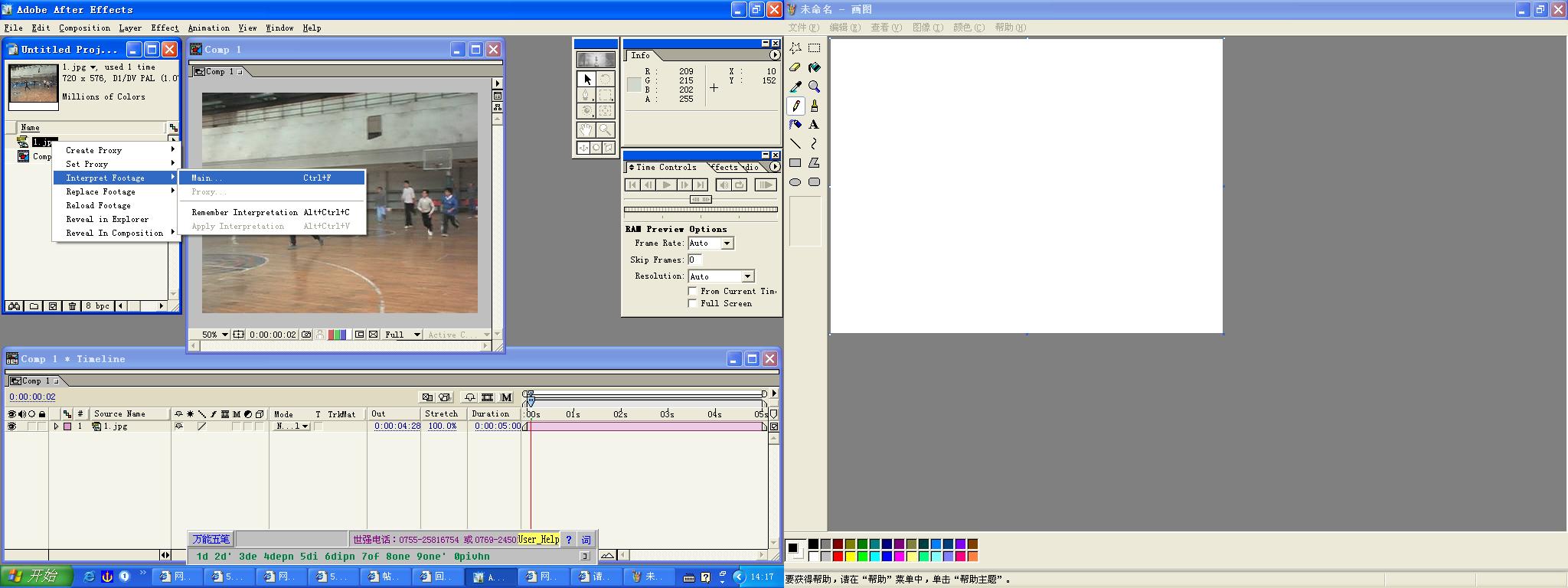Image resolution: width=1568 pixels, height=588 pixels.
Task: Adjust the jog slider in Time Controls
Action: coord(700,200)
